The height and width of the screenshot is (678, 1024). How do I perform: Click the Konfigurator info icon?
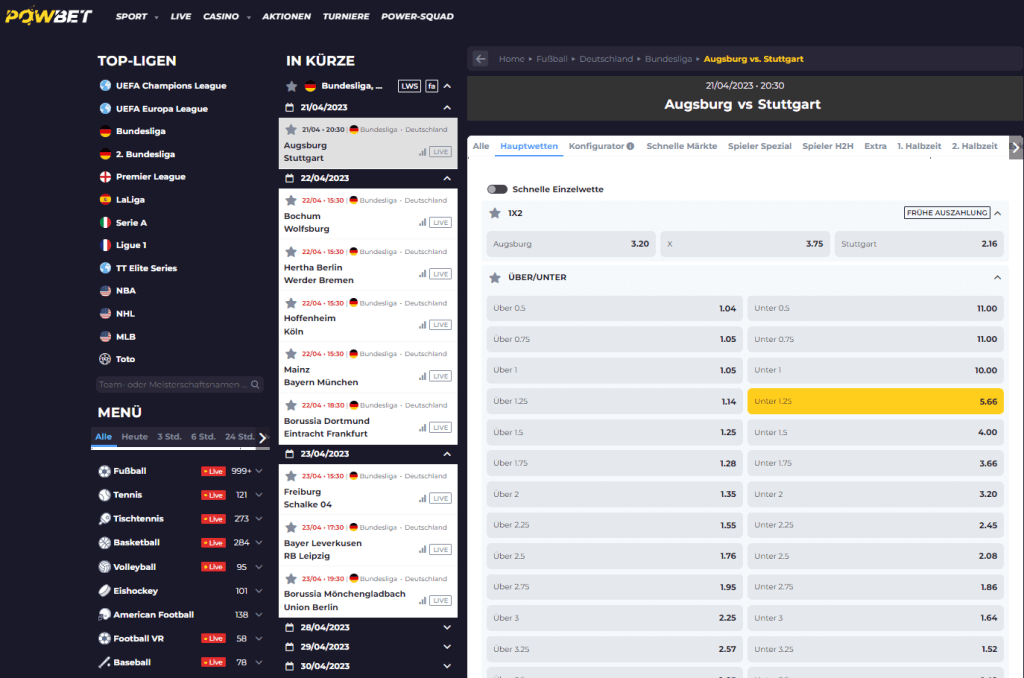[630, 146]
